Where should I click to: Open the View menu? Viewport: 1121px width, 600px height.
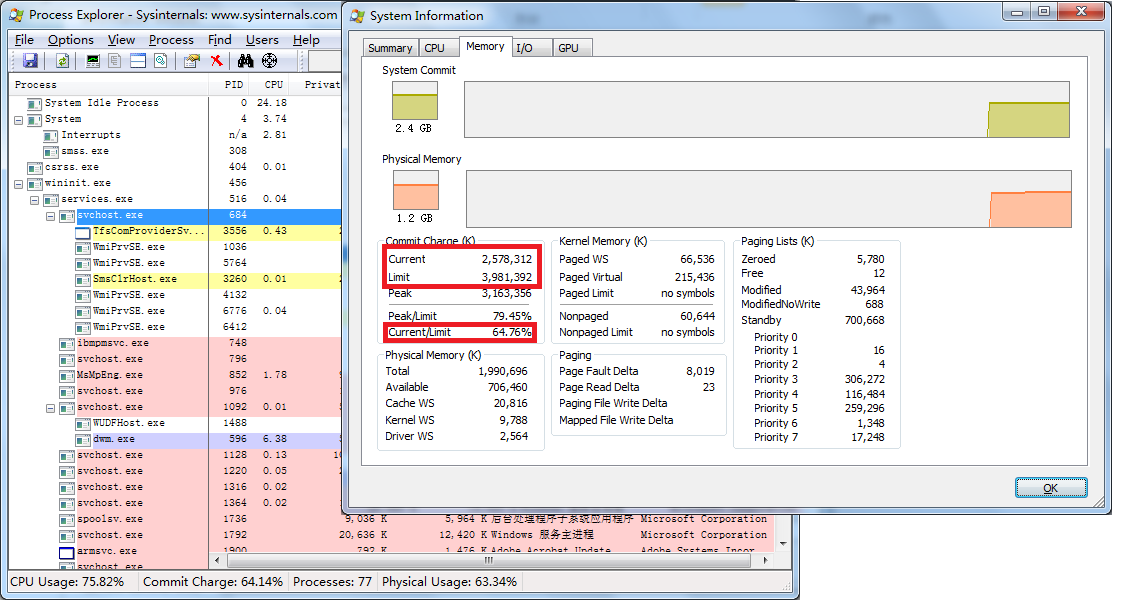[121, 40]
